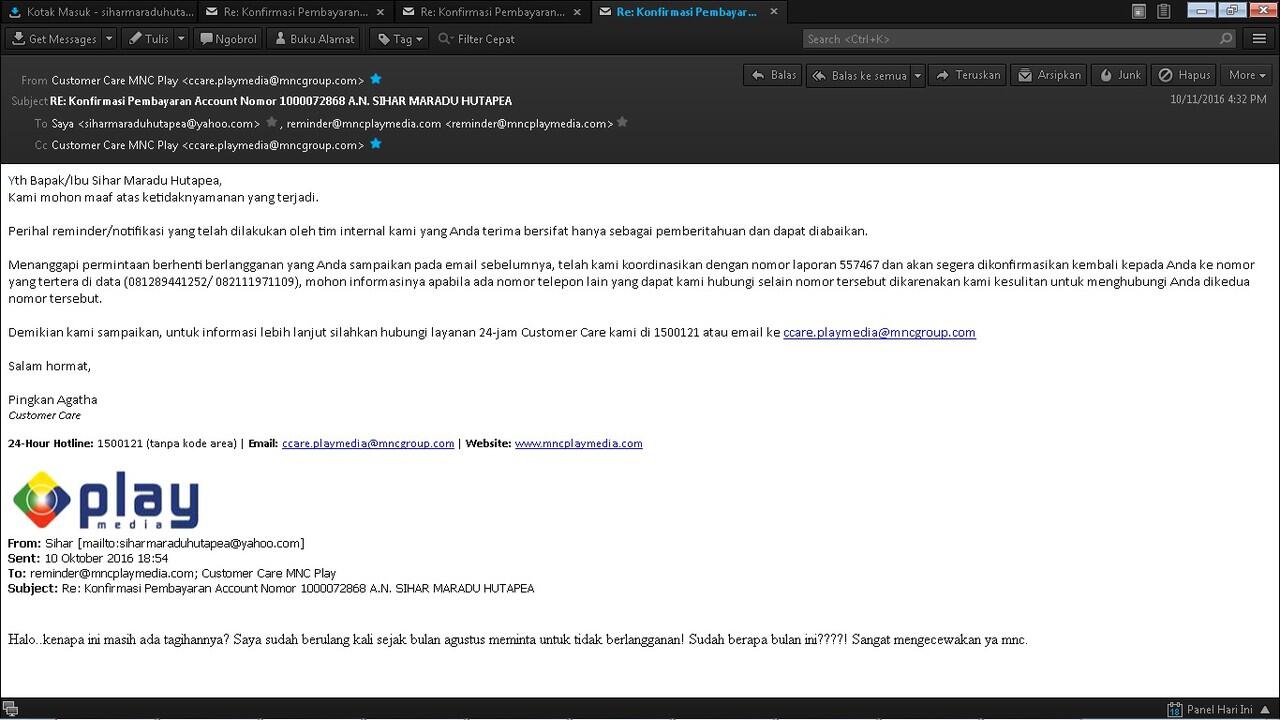Toggle the star next to reminder@mncplaymedia.com

pyautogui.click(x=622, y=122)
